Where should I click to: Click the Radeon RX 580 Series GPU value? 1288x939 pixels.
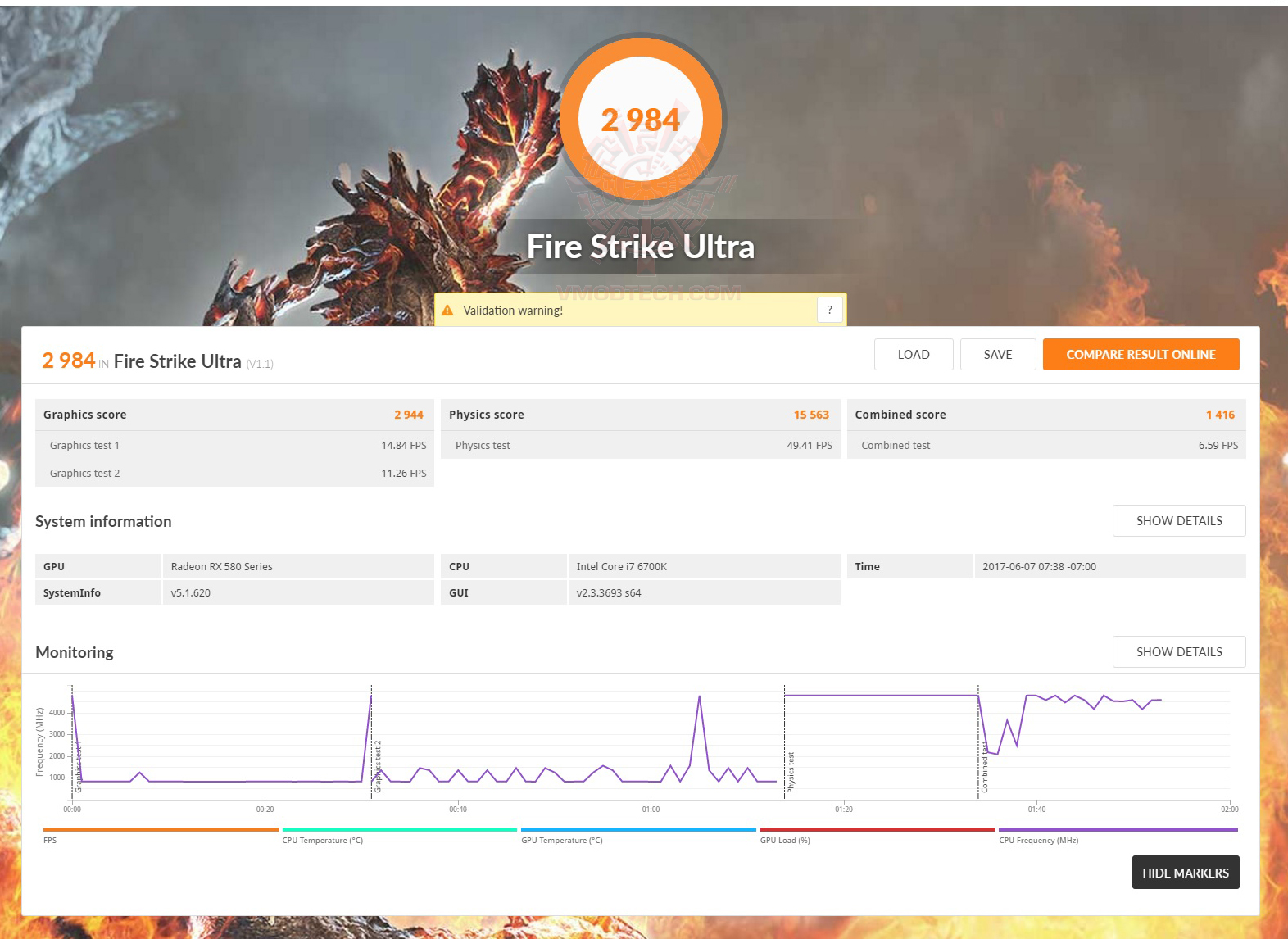222,567
